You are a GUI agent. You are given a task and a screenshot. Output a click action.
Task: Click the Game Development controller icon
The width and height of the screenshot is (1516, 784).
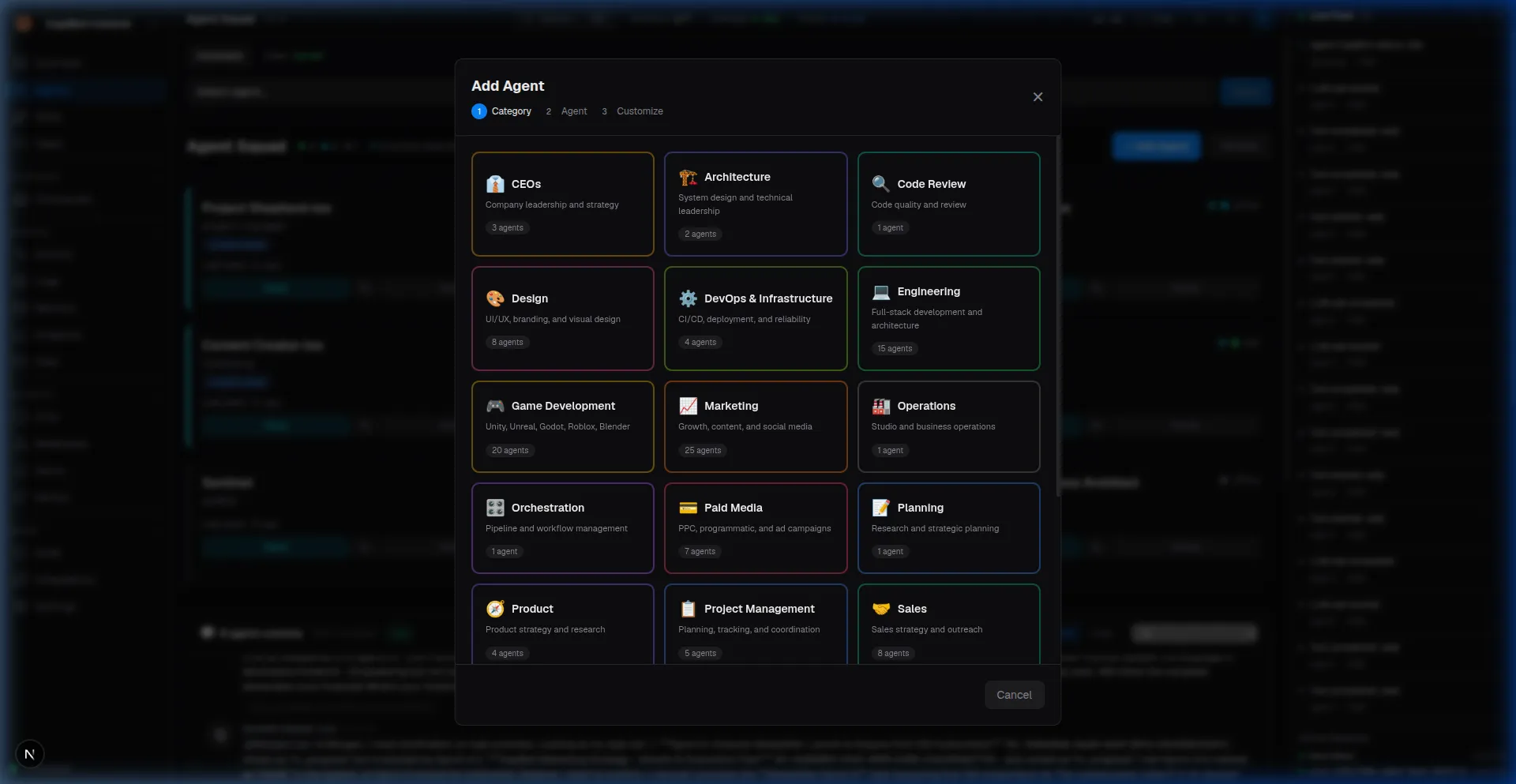495,406
